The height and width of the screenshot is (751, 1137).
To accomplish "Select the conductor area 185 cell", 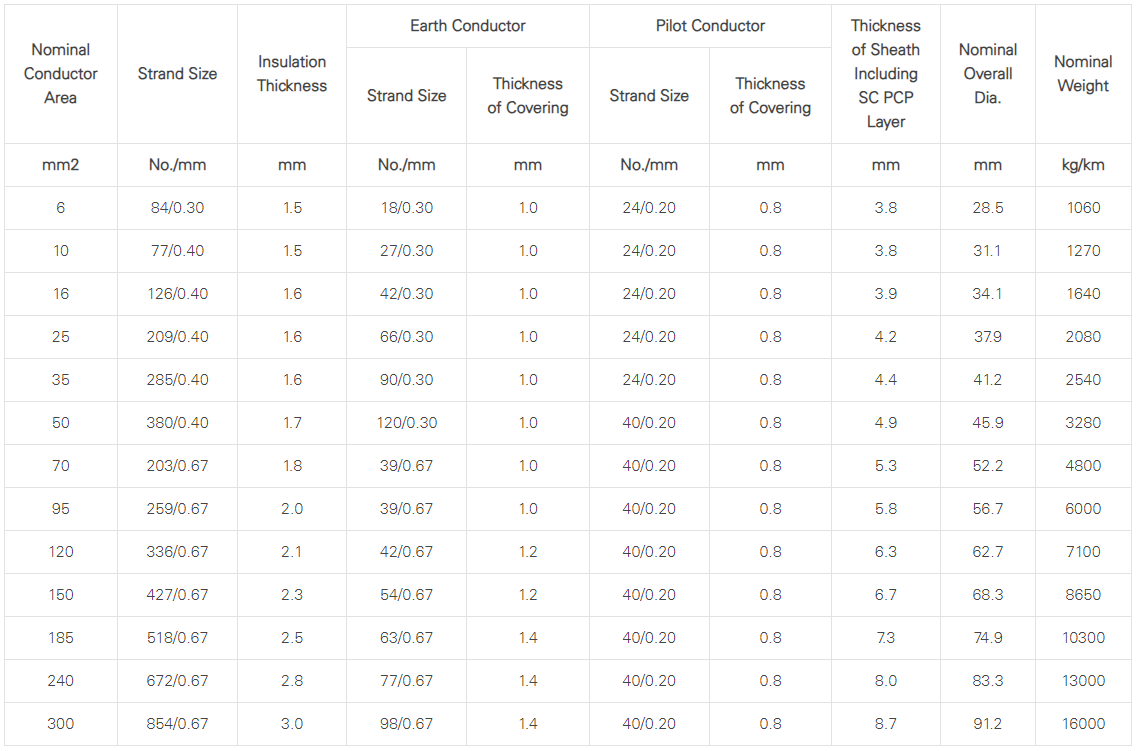I will tap(61, 638).
